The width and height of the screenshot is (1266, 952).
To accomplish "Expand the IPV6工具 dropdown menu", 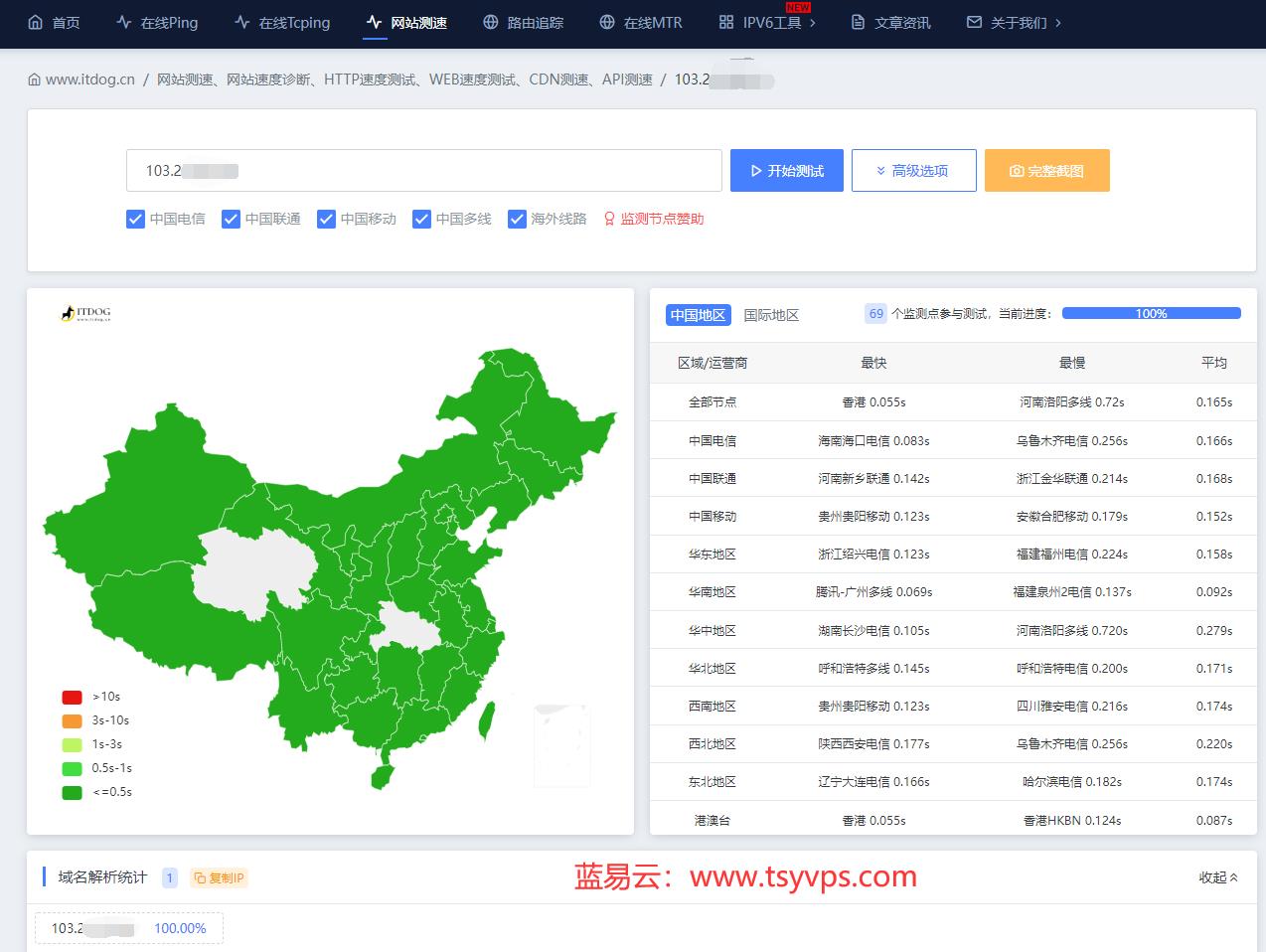I will click(x=768, y=22).
